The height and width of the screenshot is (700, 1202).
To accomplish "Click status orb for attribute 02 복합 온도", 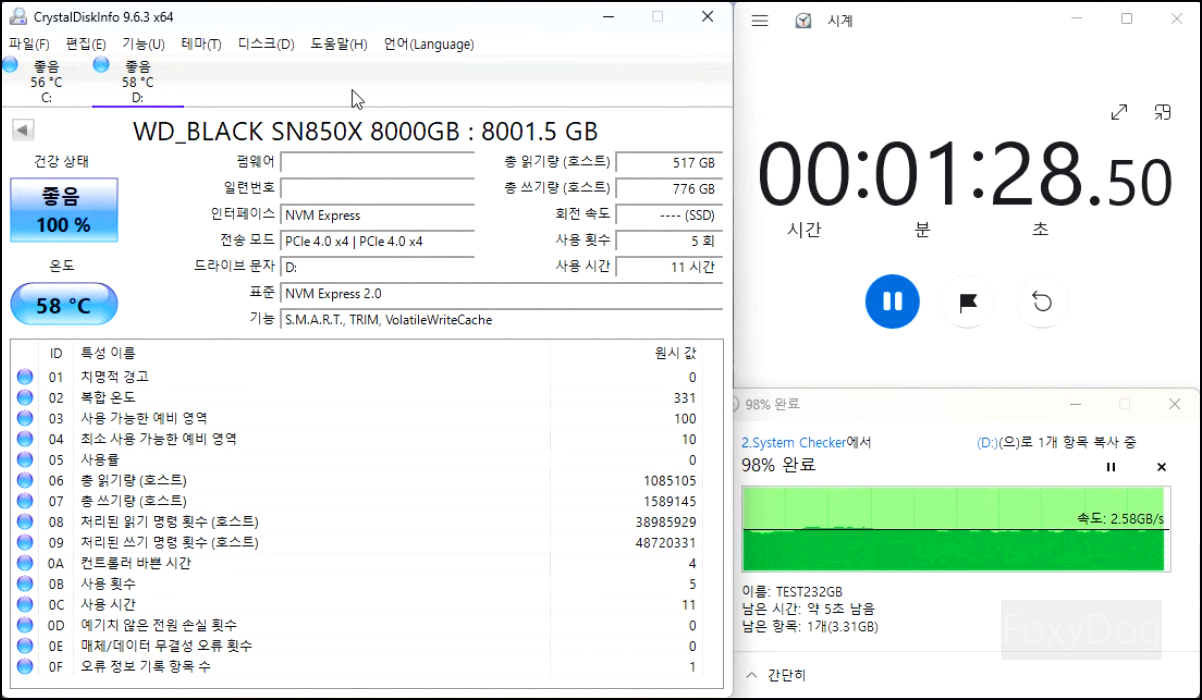I will [x=25, y=398].
